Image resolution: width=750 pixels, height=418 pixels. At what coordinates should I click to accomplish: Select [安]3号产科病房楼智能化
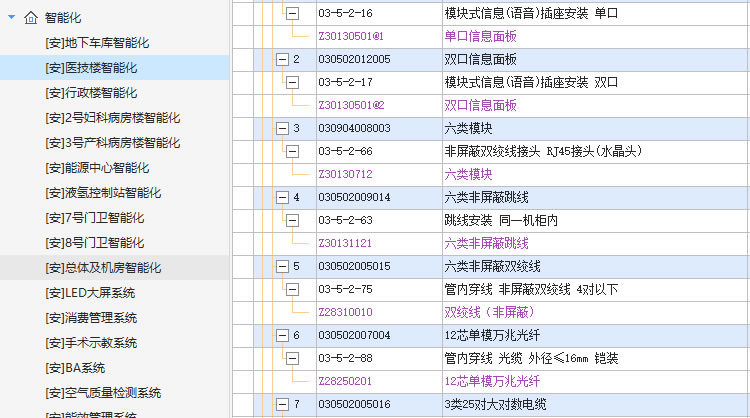tap(113, 143)
